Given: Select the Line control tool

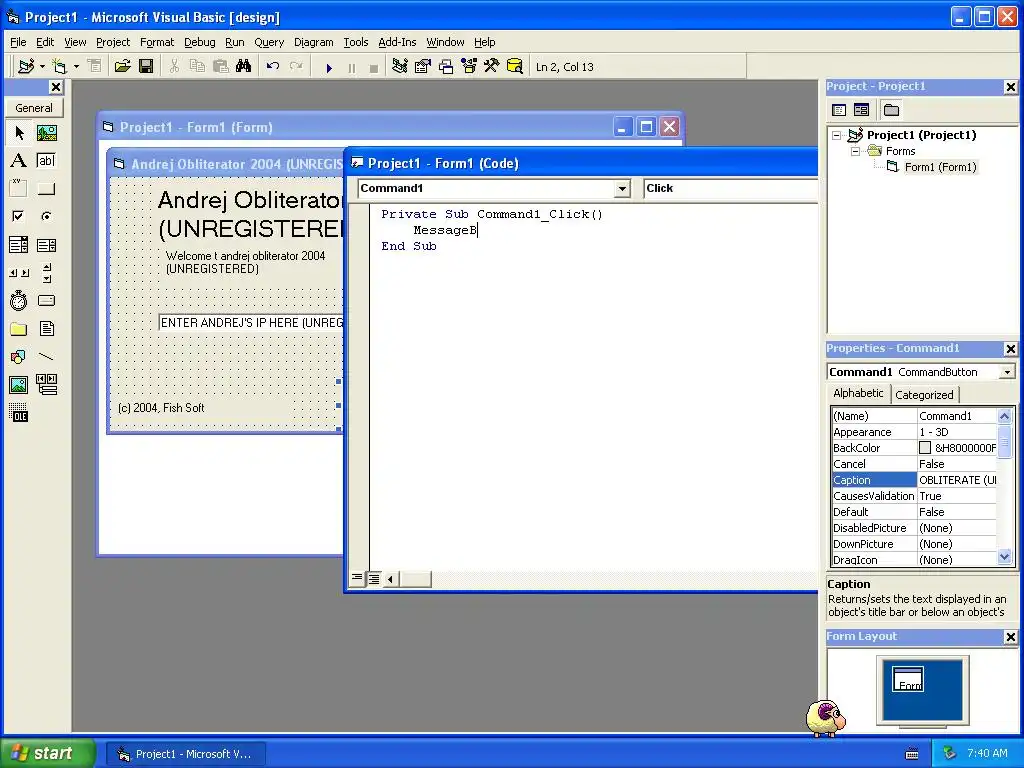Looking at the screenshot, I should coord(46,357).
